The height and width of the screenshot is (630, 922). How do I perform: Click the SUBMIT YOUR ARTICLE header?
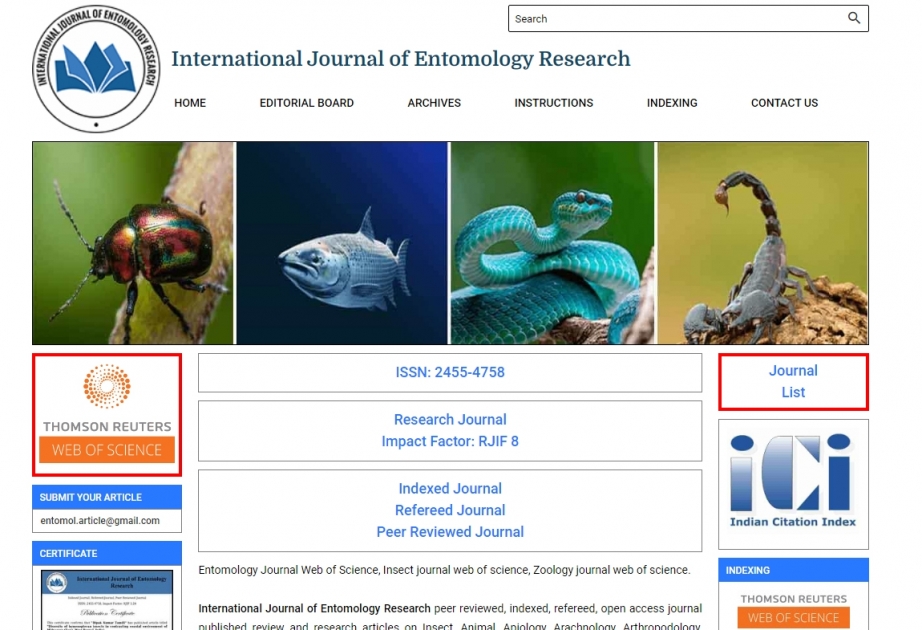(107, 497)
